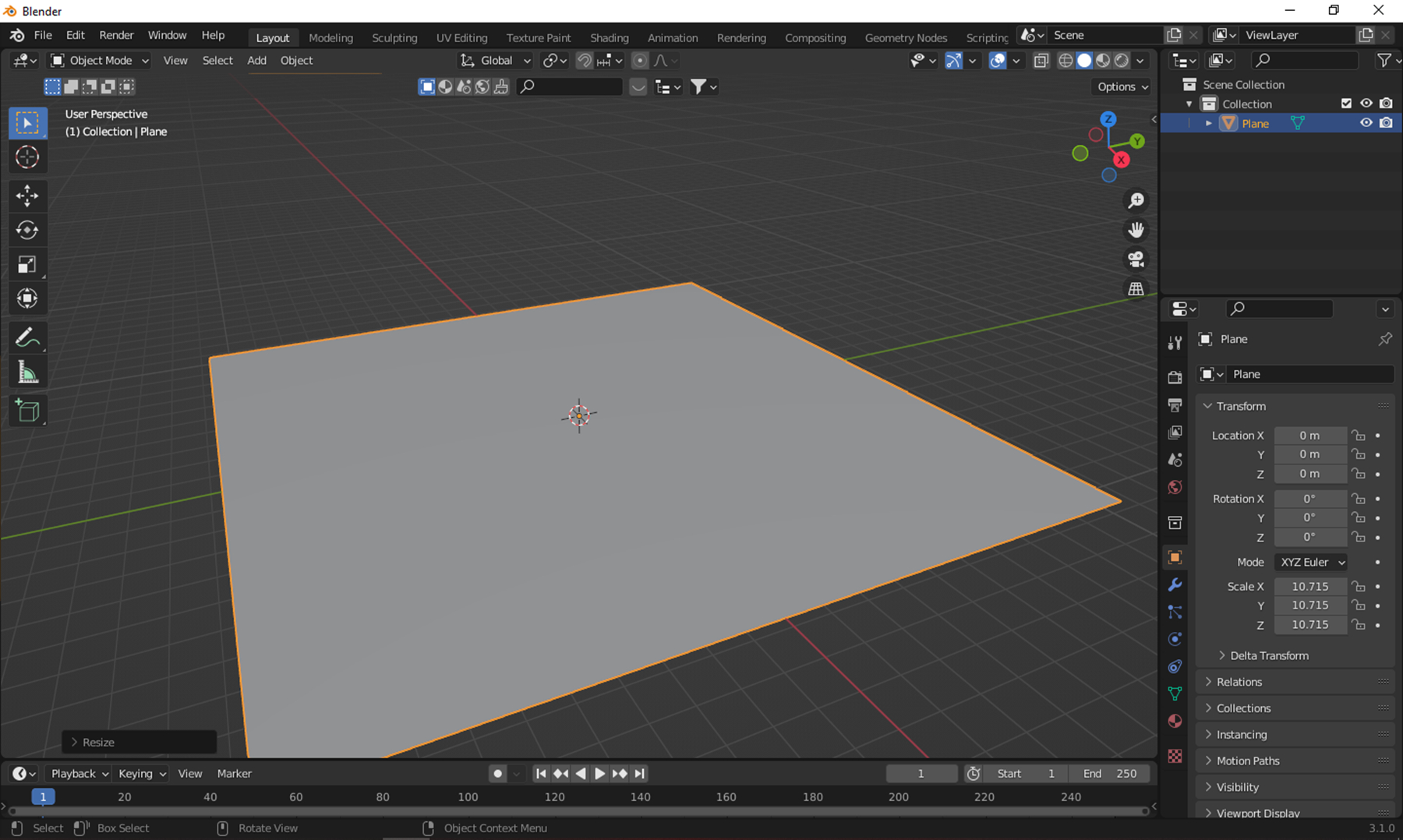
Task: Toggle Collection exclude checkbox in outliner
Action: [x=1346, y=103]
